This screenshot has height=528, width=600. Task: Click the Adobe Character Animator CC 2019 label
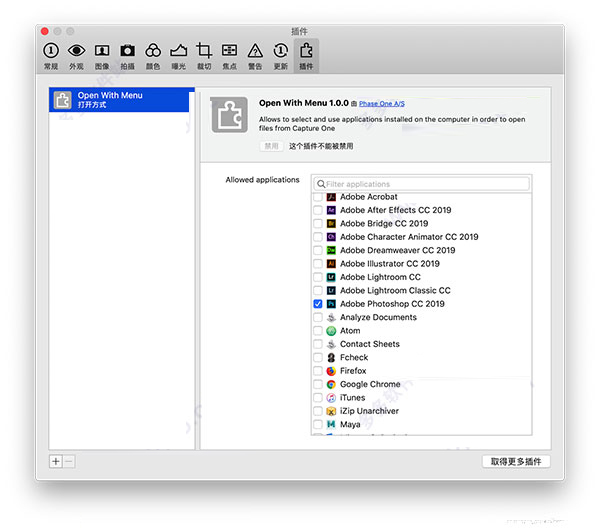(x=409, y=237)
